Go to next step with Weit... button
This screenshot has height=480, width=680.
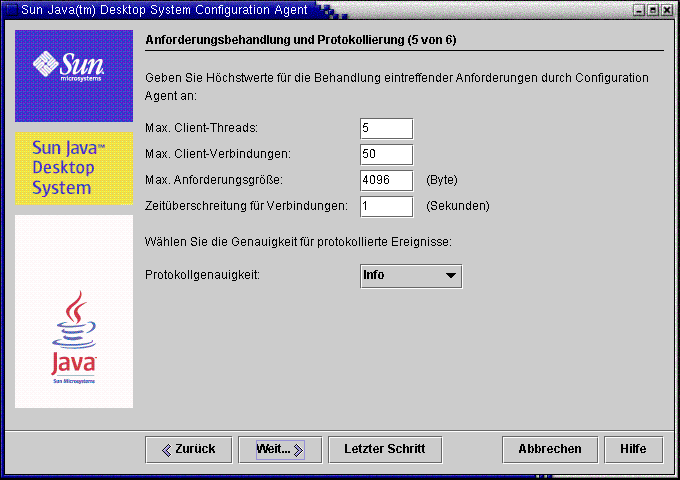(280, 450)
